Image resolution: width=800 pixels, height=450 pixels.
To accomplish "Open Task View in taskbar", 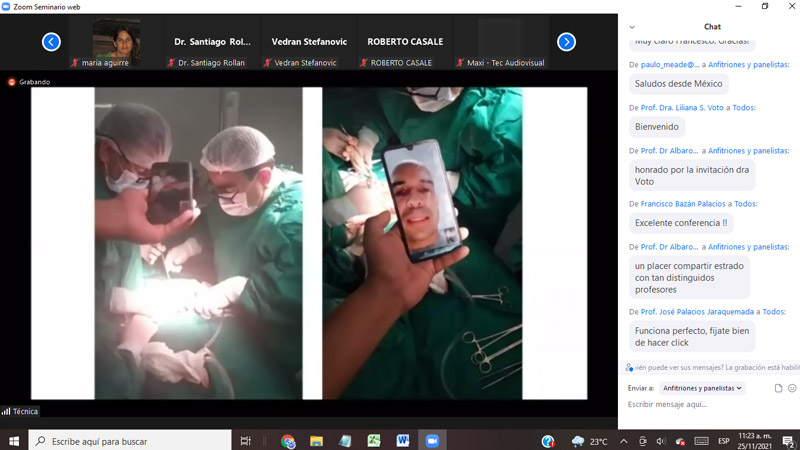I will (245, 441).
